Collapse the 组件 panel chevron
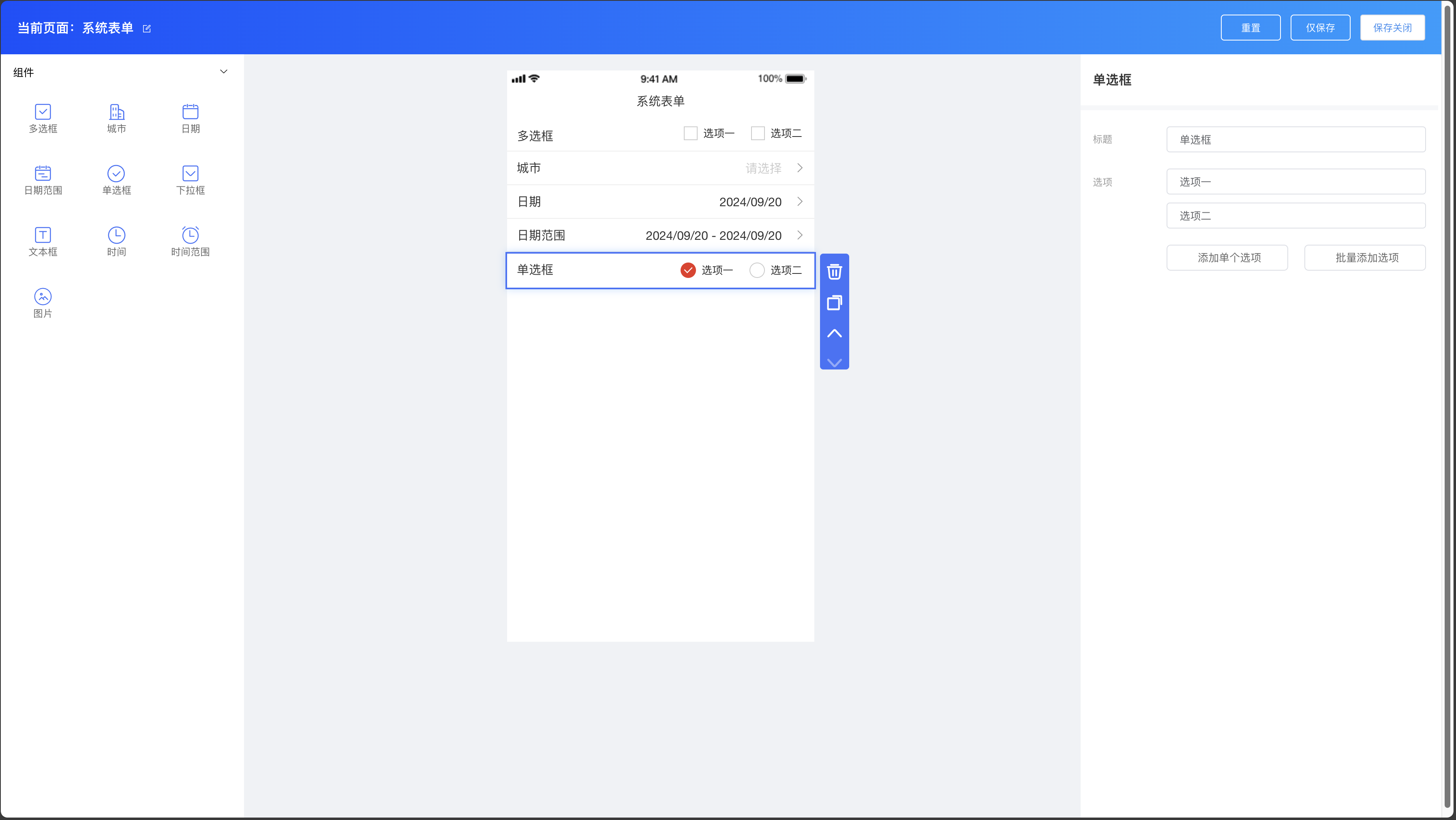The height and width of the screenshot is (820, 1456). pyautogui.click(x=223, y=72)
